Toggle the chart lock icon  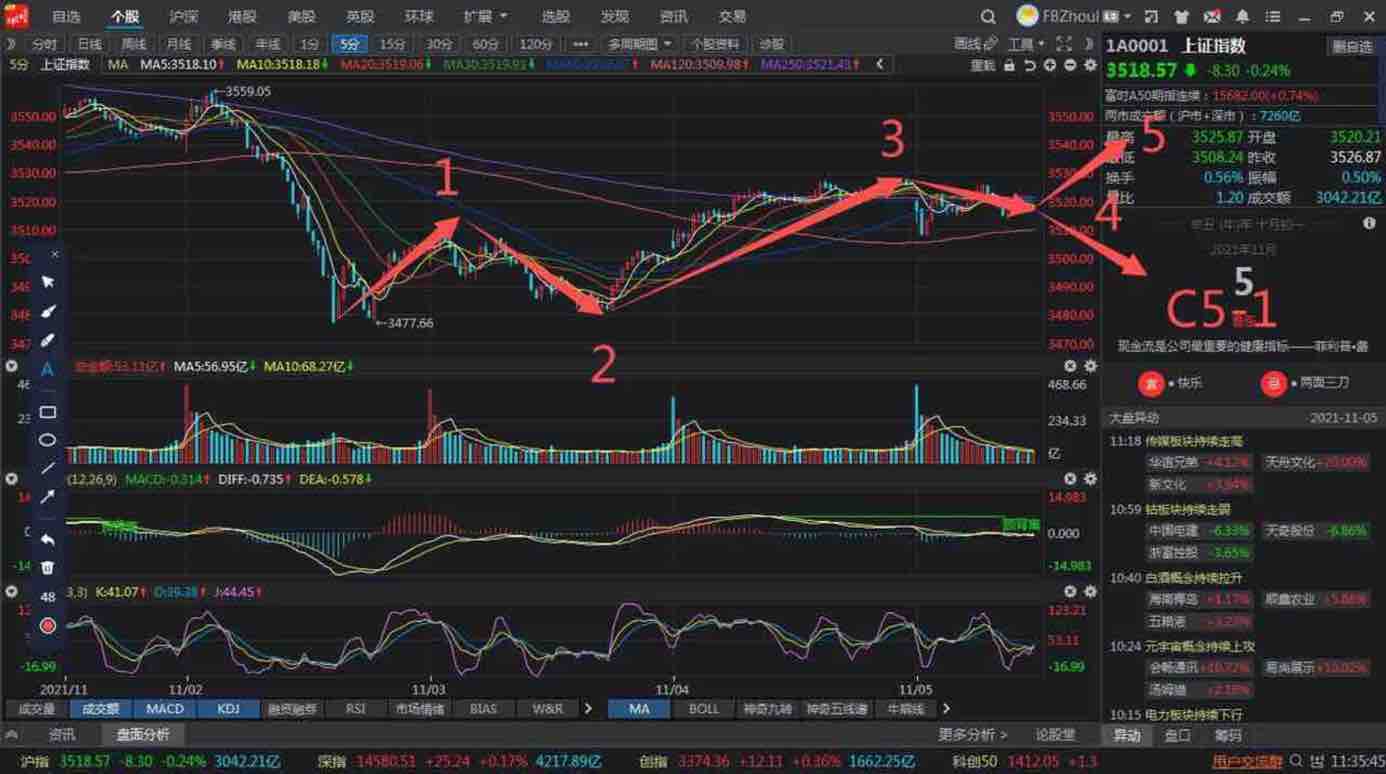click(x=1010, y=64)
